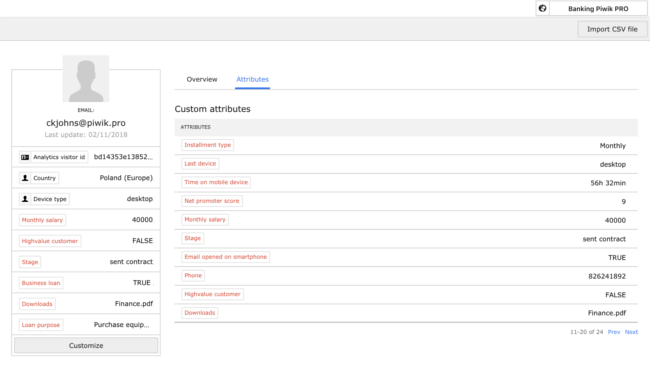Click the sent contract value in the sidebar
This screenshot has height=366, width=650.
tap(131, 262)
